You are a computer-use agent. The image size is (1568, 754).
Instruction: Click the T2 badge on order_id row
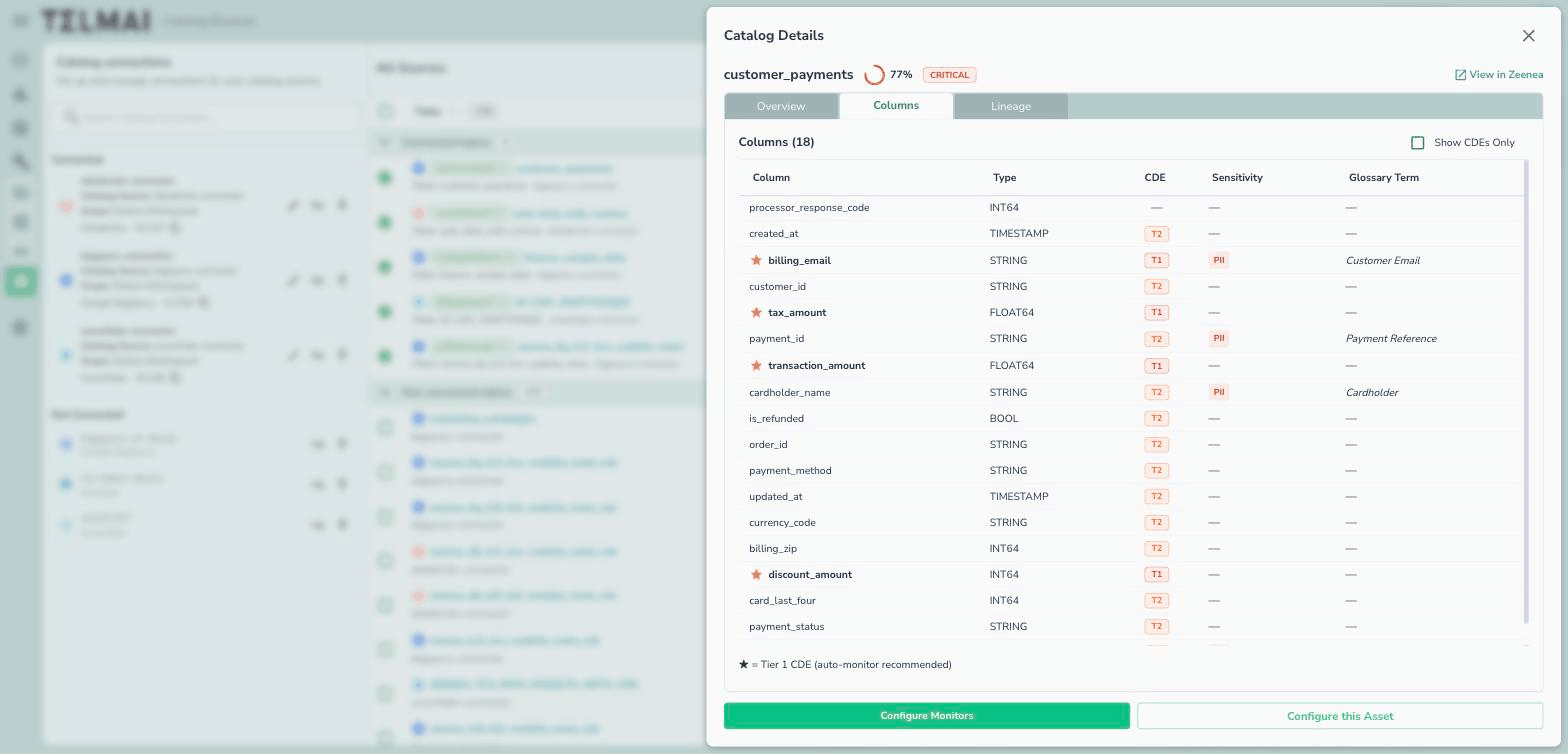point(1156,444)
